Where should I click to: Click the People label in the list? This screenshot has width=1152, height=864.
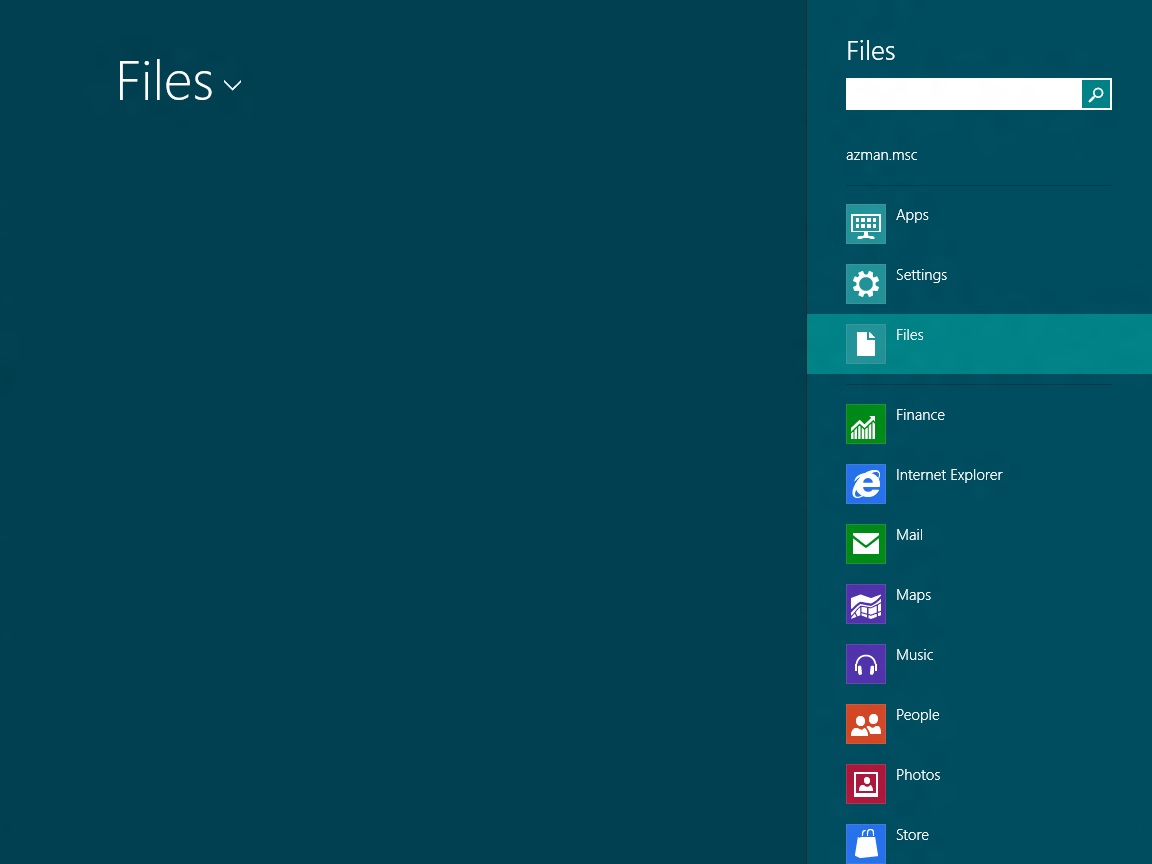coord(917,715)
